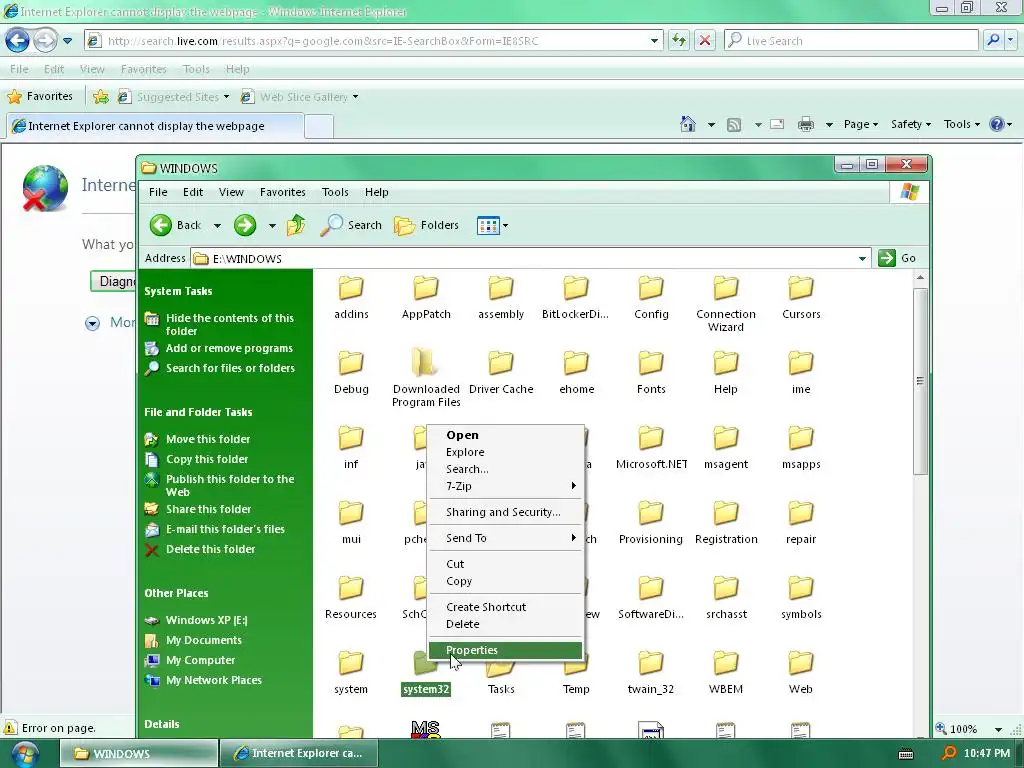Open Tools menu in WINDOWS window
The image size is (1024, 768).
[335, 192]
